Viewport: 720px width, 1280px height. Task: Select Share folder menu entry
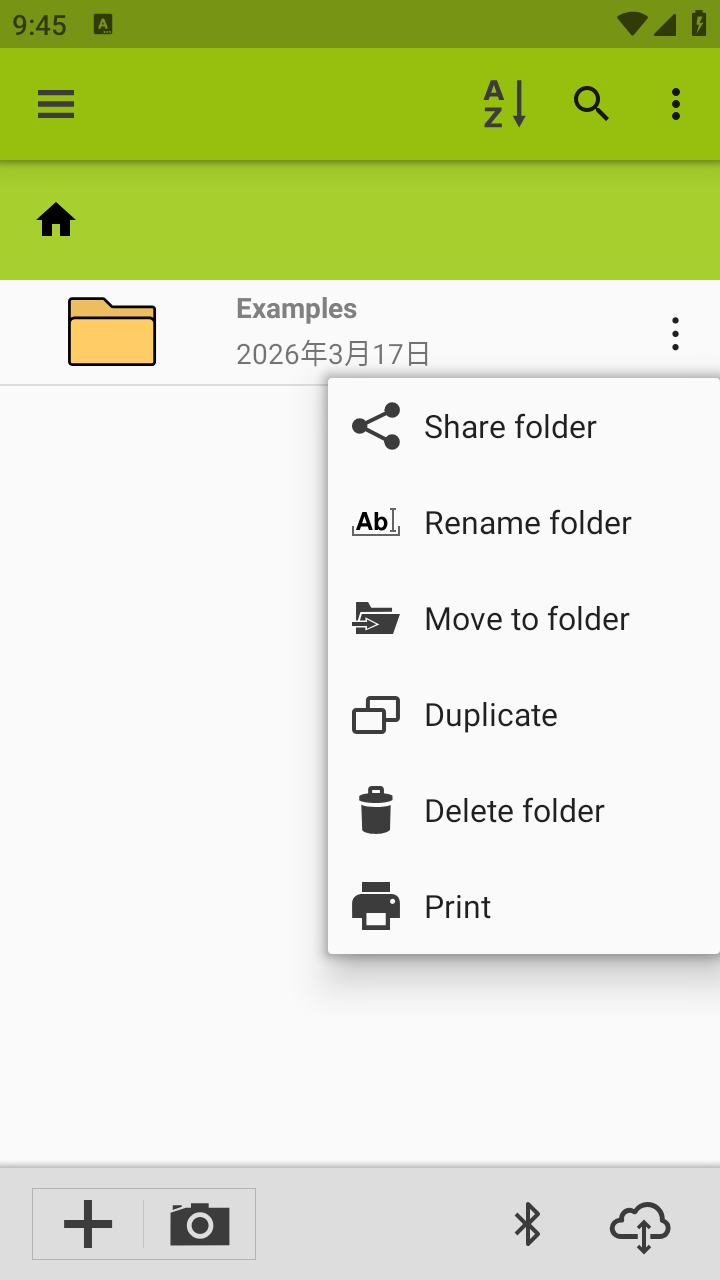pyautogui.click(x=510, y=427)
